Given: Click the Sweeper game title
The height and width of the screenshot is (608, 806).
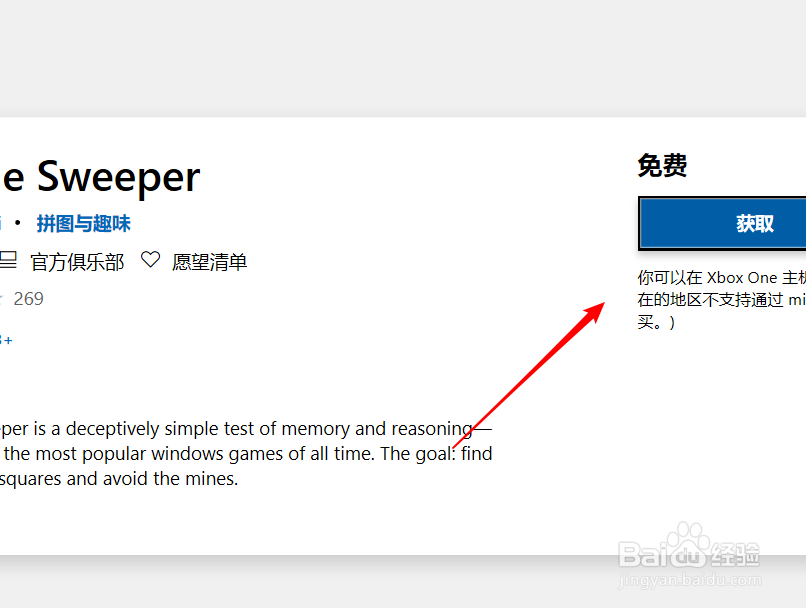Looking at the screenshot, I should (118, 176).
